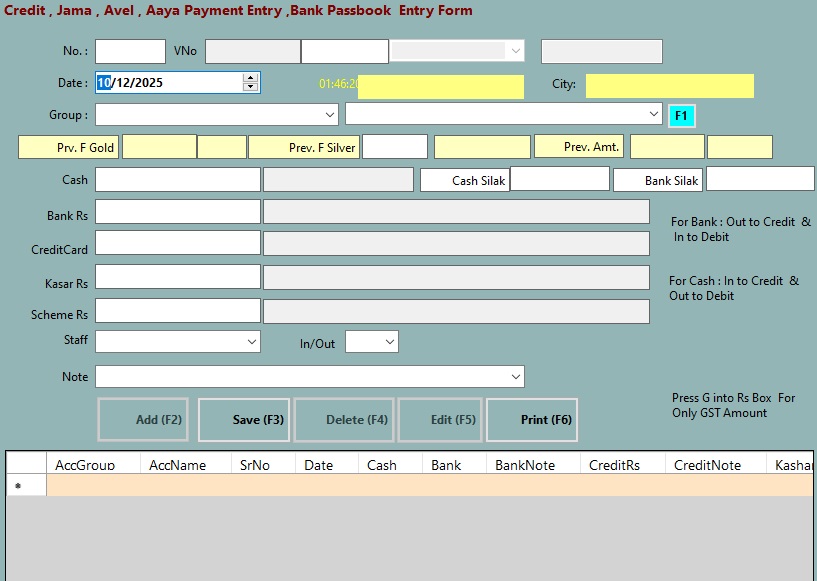Open the account name dropdown beside F1
Screen dimensions: 817x581
(654, 114)
